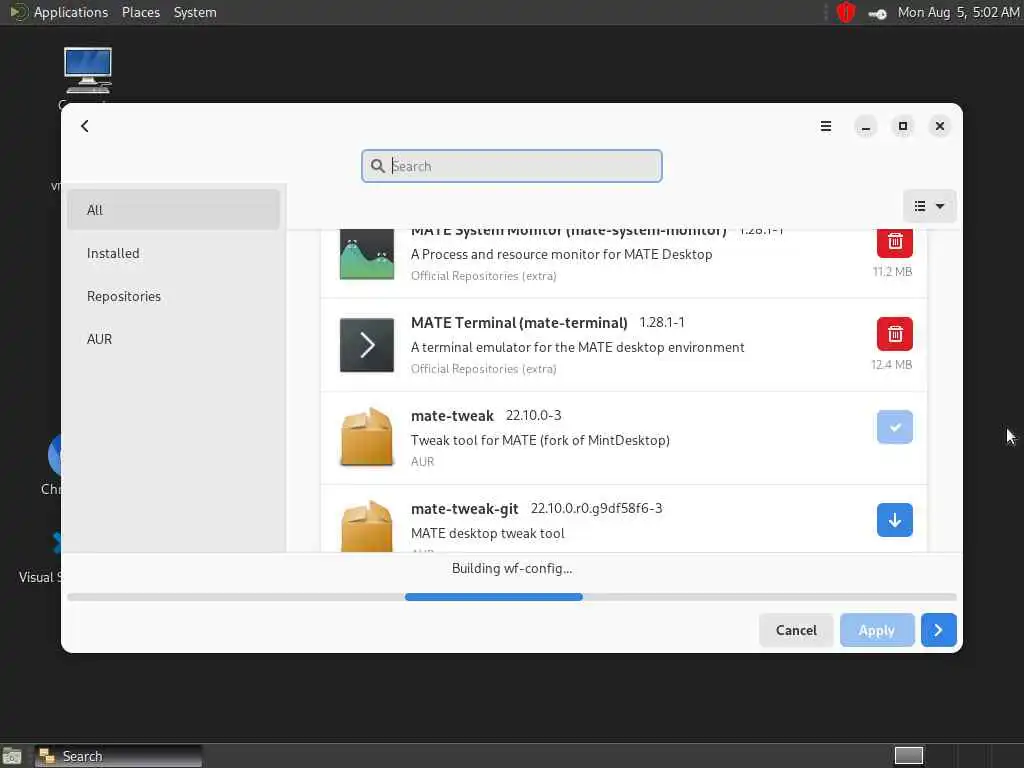Viewport: 1024px width, 768px height.
Task: Cancel the pending transaction
Action: point(796,630)
